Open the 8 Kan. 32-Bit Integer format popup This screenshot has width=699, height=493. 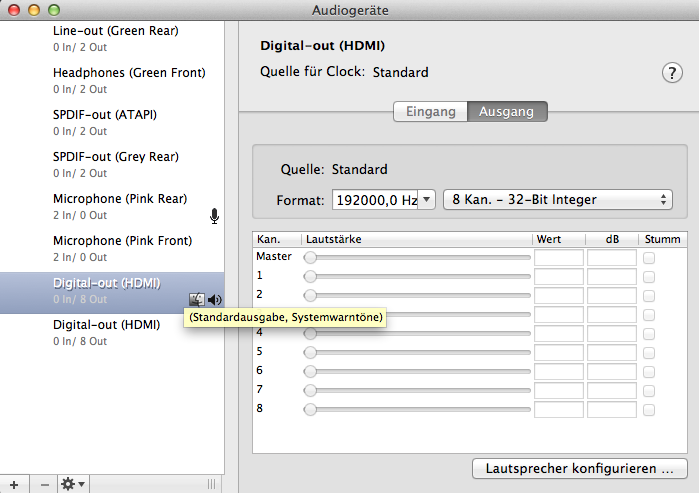(558, 200)
